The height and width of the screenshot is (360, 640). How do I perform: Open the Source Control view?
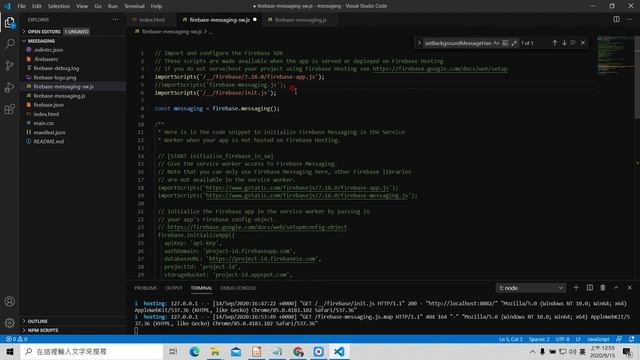click(x=9, y=65)
